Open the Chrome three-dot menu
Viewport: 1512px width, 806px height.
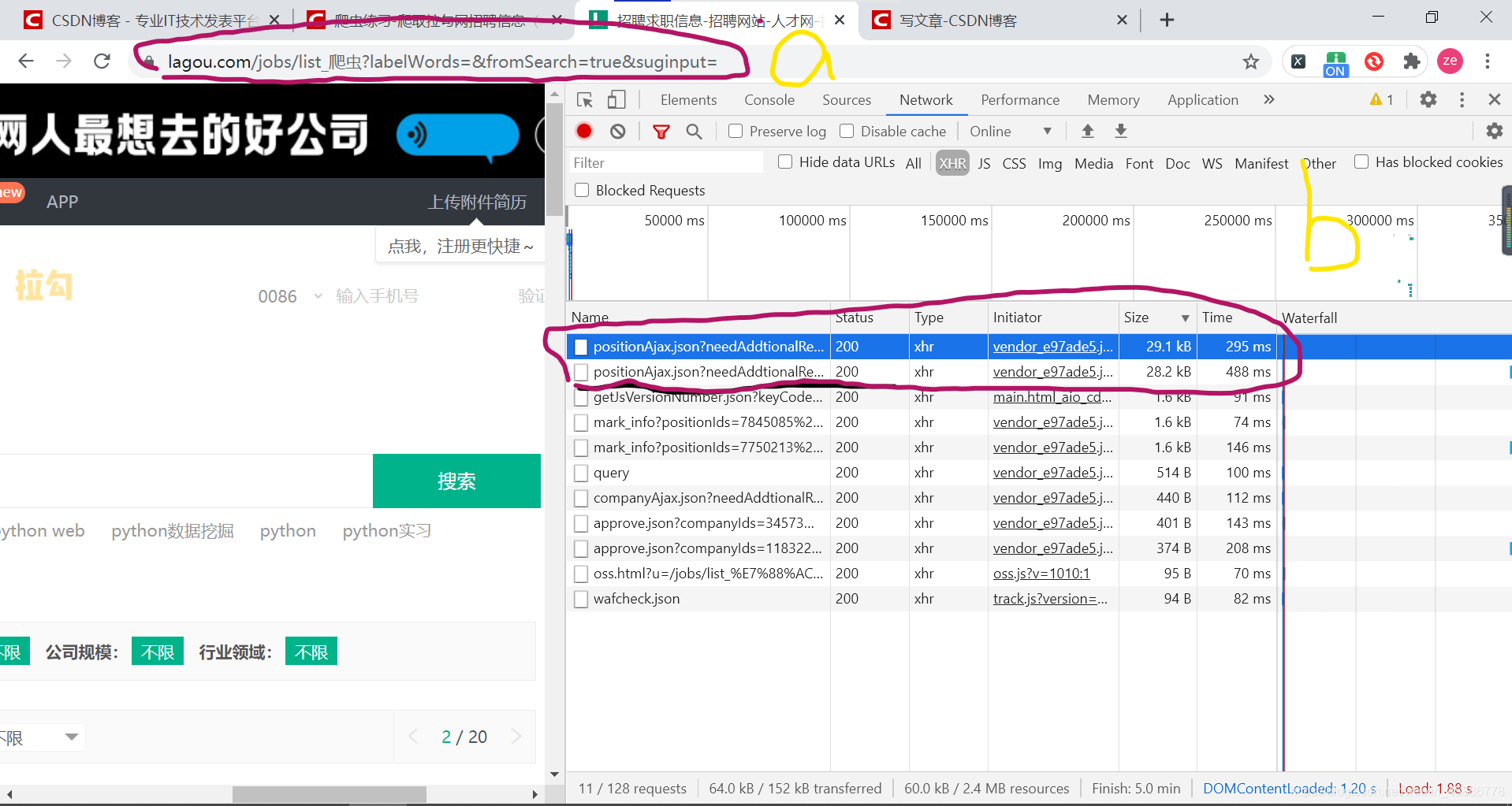1488,61
